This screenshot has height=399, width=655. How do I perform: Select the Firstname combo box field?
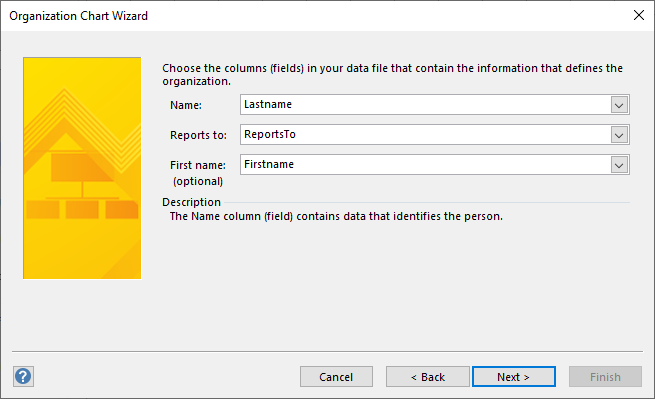434,165
